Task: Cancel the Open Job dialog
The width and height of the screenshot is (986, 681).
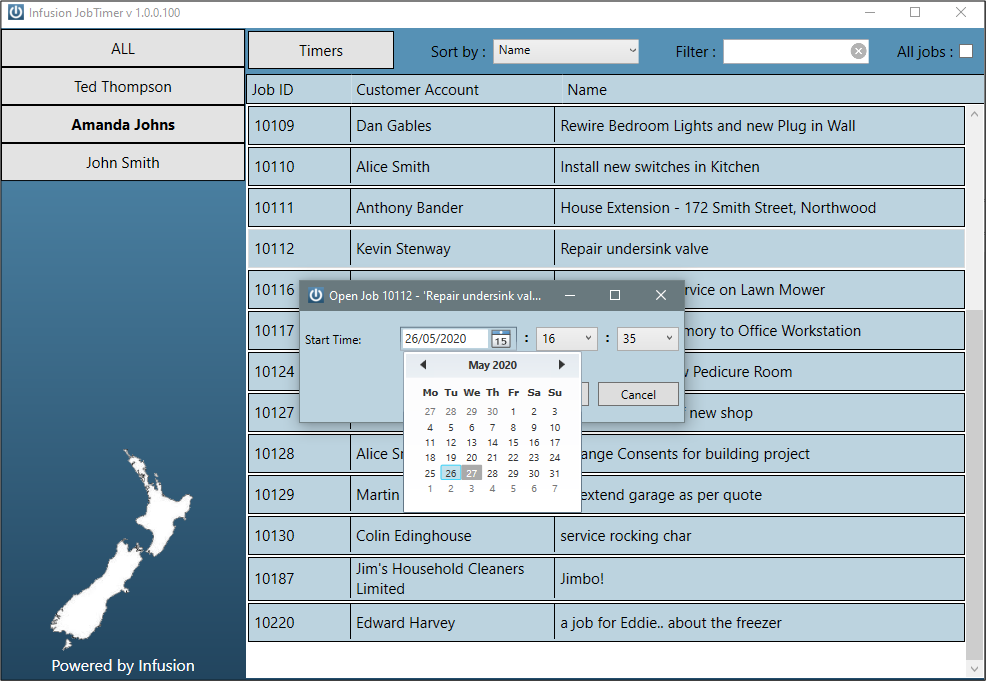Action: point(638,394)
